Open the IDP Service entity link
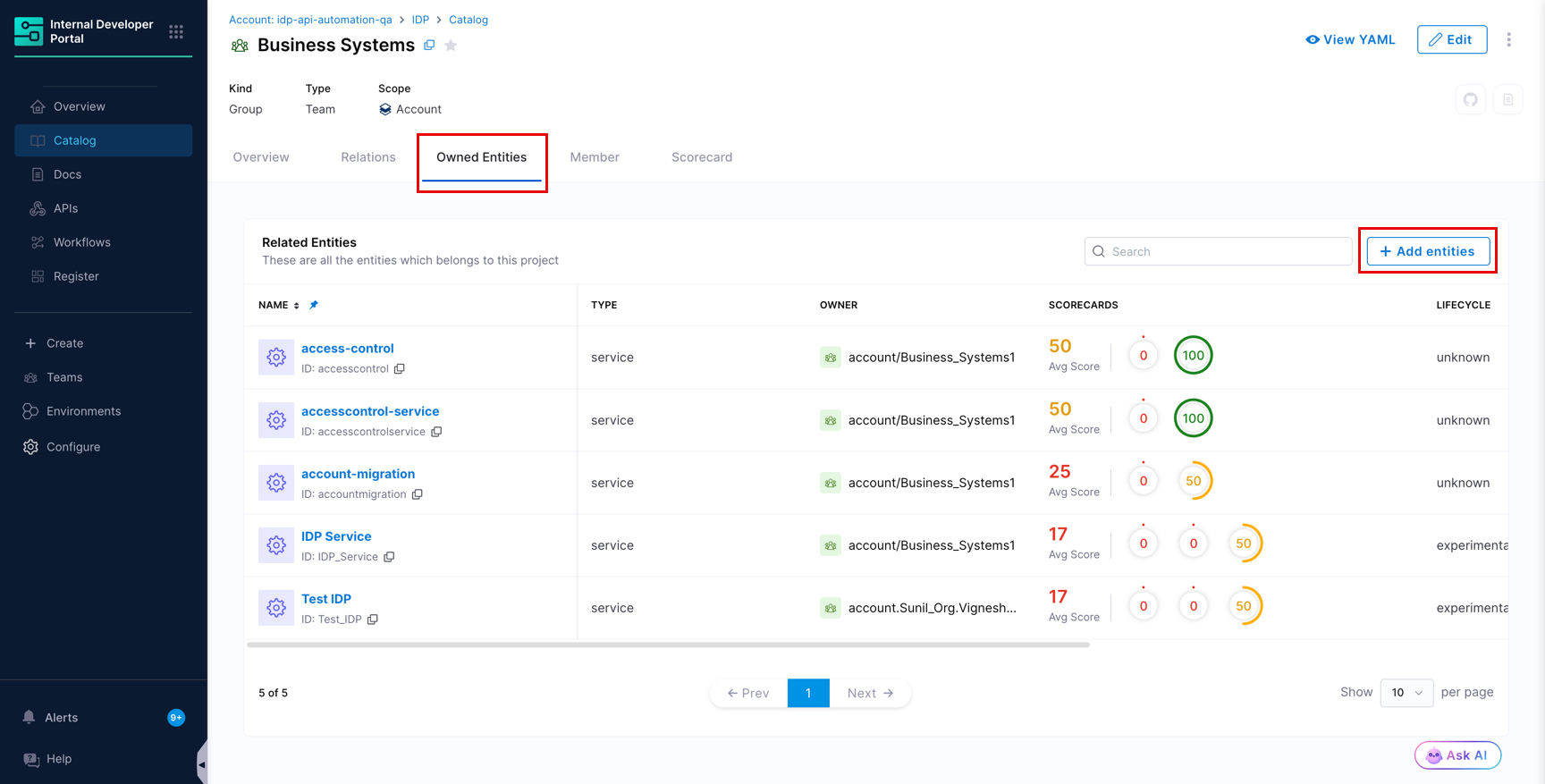1545x784 pixels. tap(336, 536)
